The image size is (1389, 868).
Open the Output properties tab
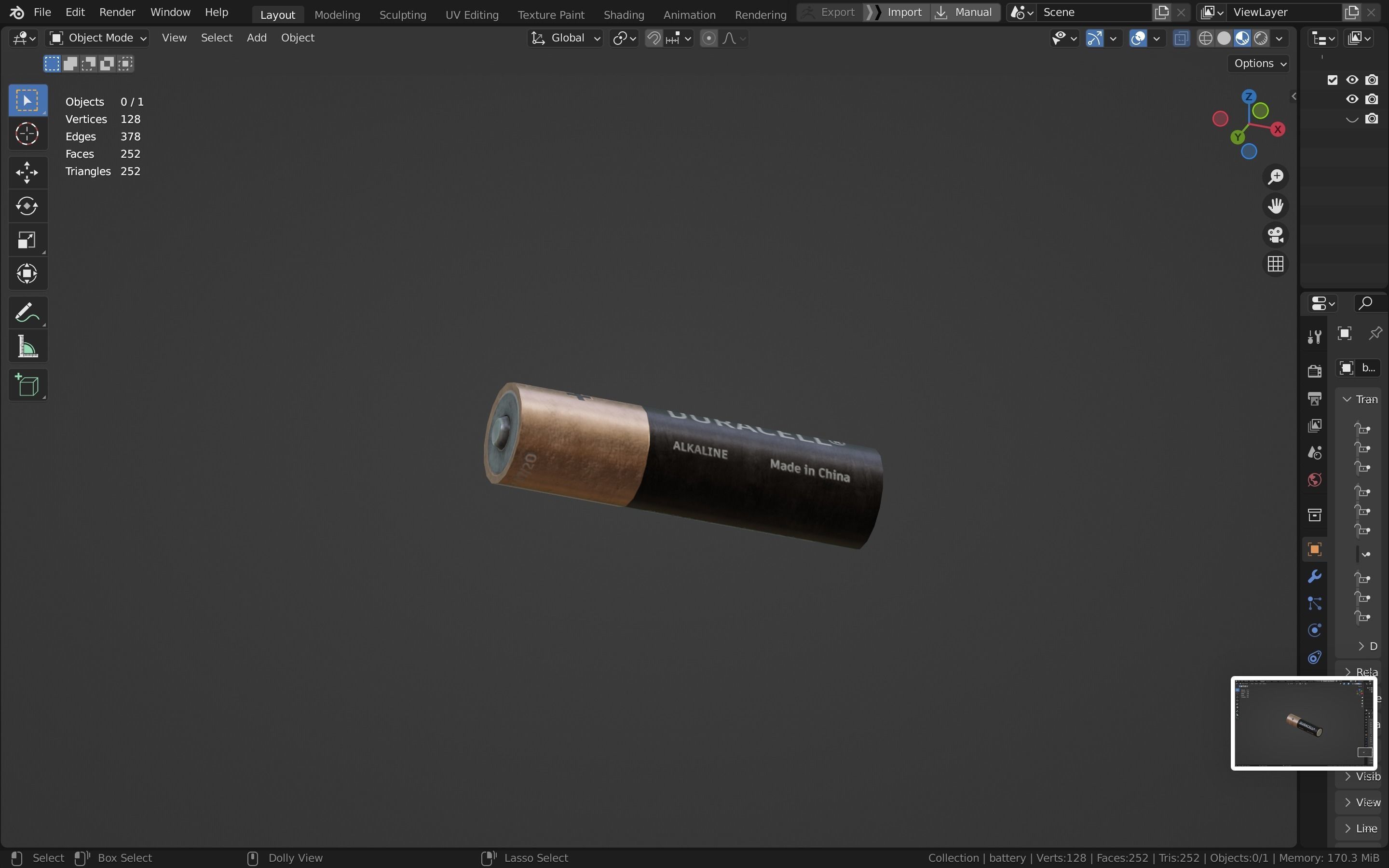1314,398
